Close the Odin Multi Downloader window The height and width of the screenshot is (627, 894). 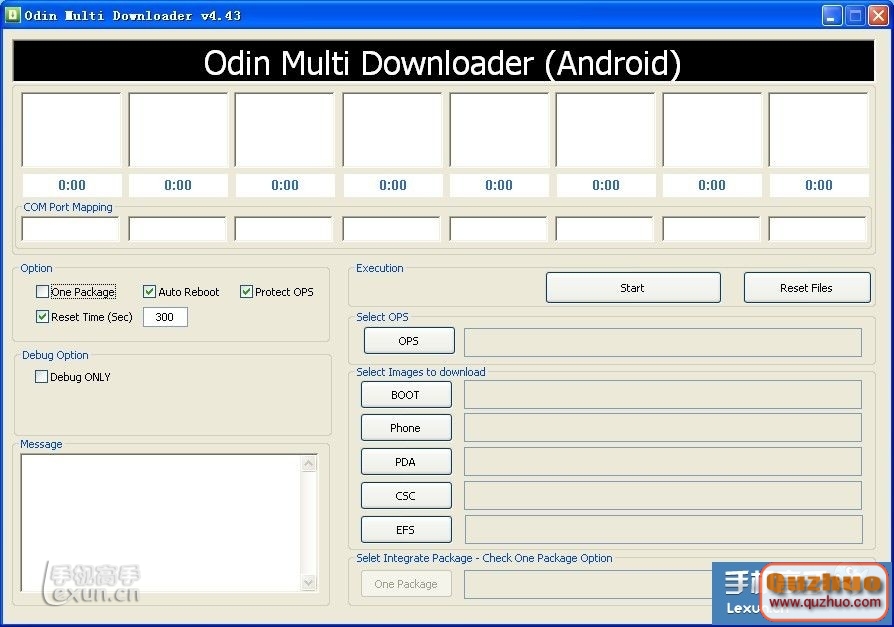[877, 16]
